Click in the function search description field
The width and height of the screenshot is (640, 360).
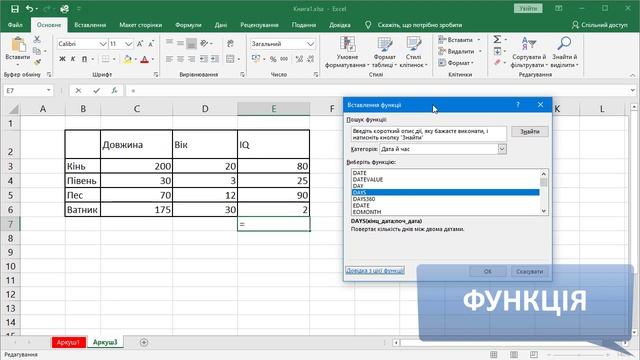(x=429, y=134)
